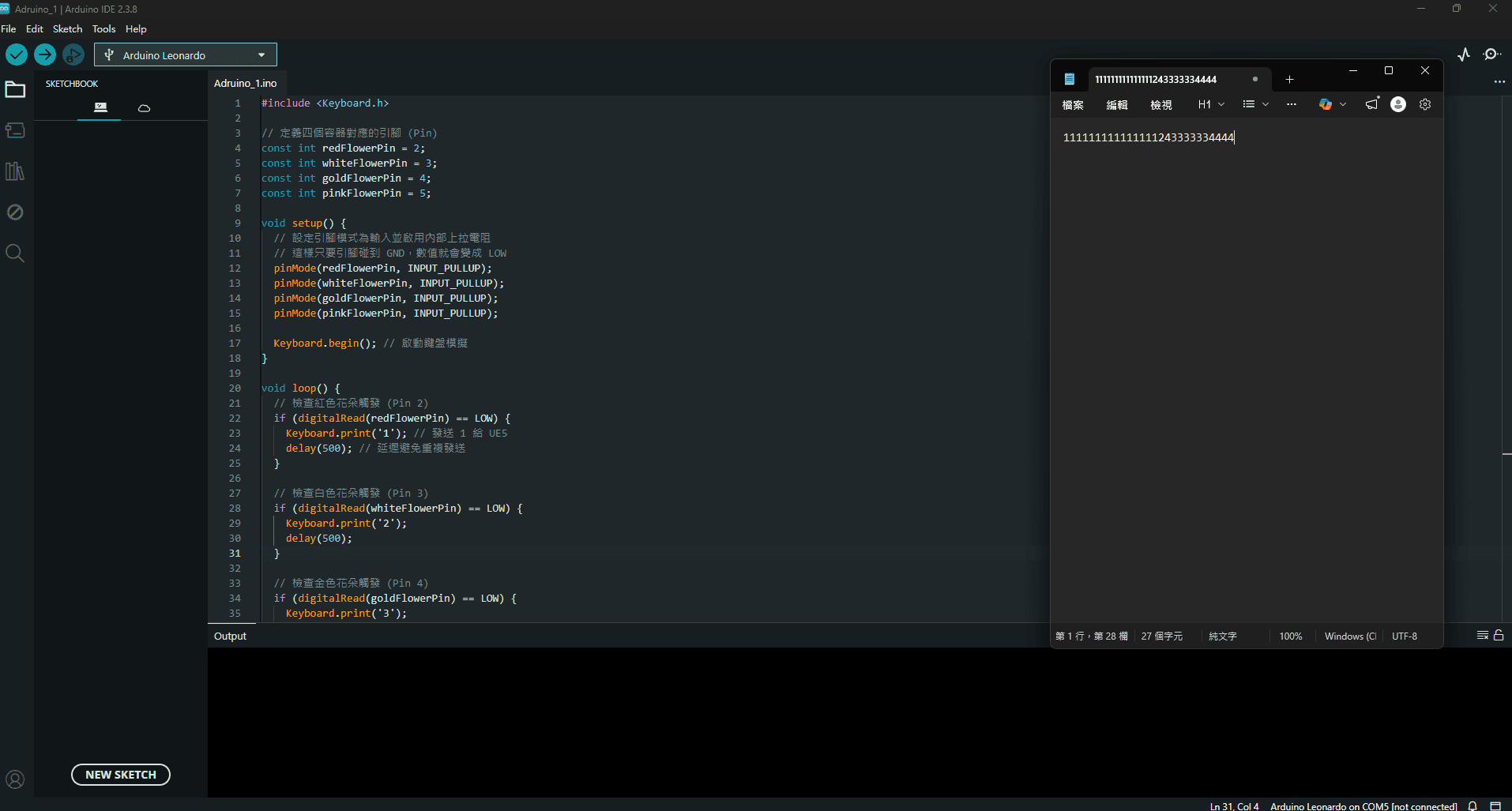1512x811 pixels.
Task: Toggle bottom panel icon in status bar
Action: (1495, 805)
